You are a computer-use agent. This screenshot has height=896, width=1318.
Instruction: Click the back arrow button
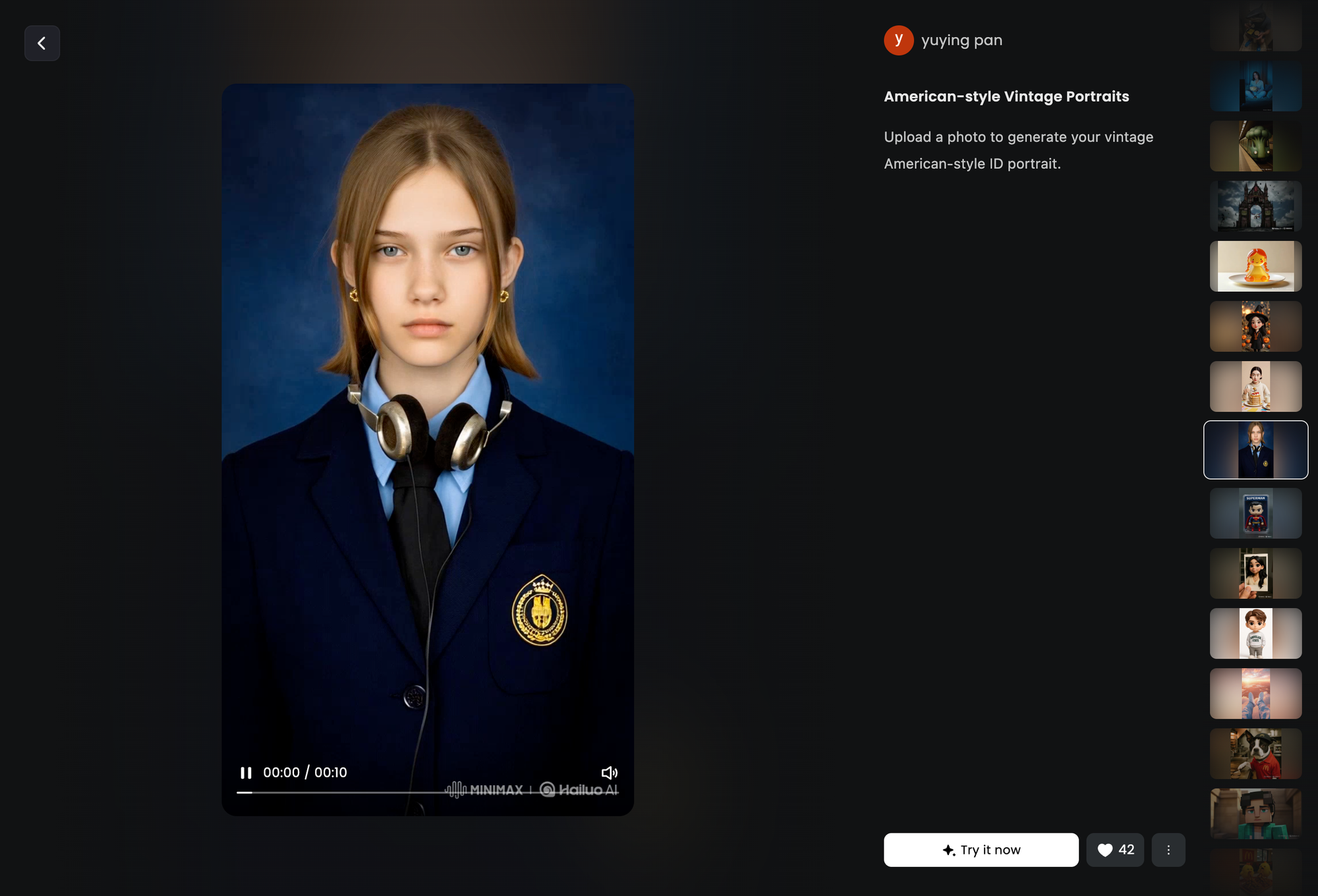[x=42, y=43]
